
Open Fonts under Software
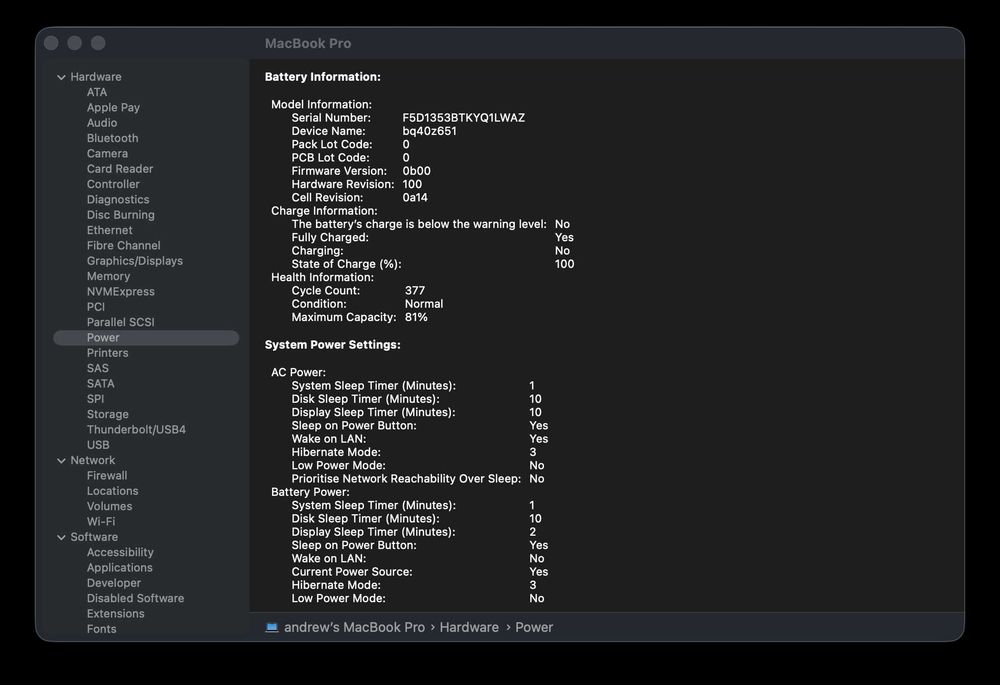[101, 628]
